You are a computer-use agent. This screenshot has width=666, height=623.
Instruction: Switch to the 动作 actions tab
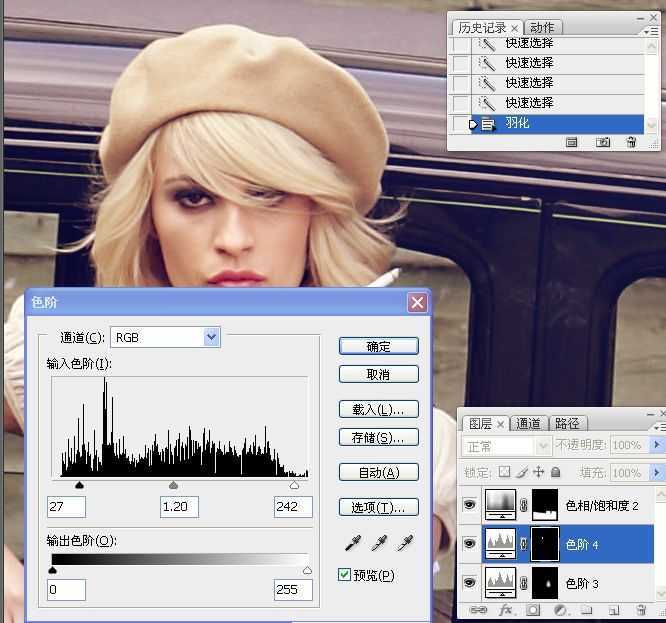click(x=543, y=28)
